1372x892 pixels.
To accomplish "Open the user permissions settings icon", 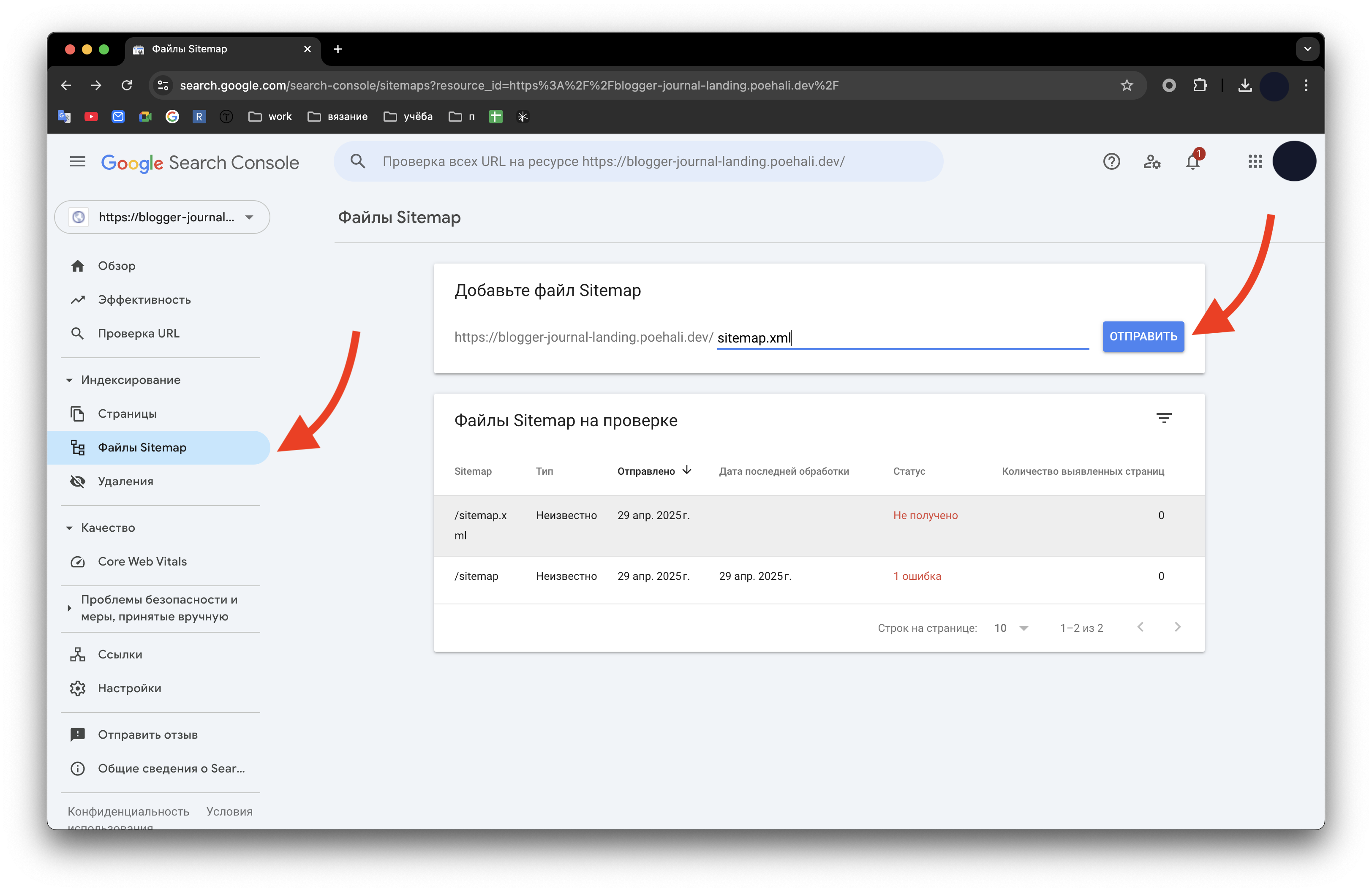I will (x=1152, y=161).
